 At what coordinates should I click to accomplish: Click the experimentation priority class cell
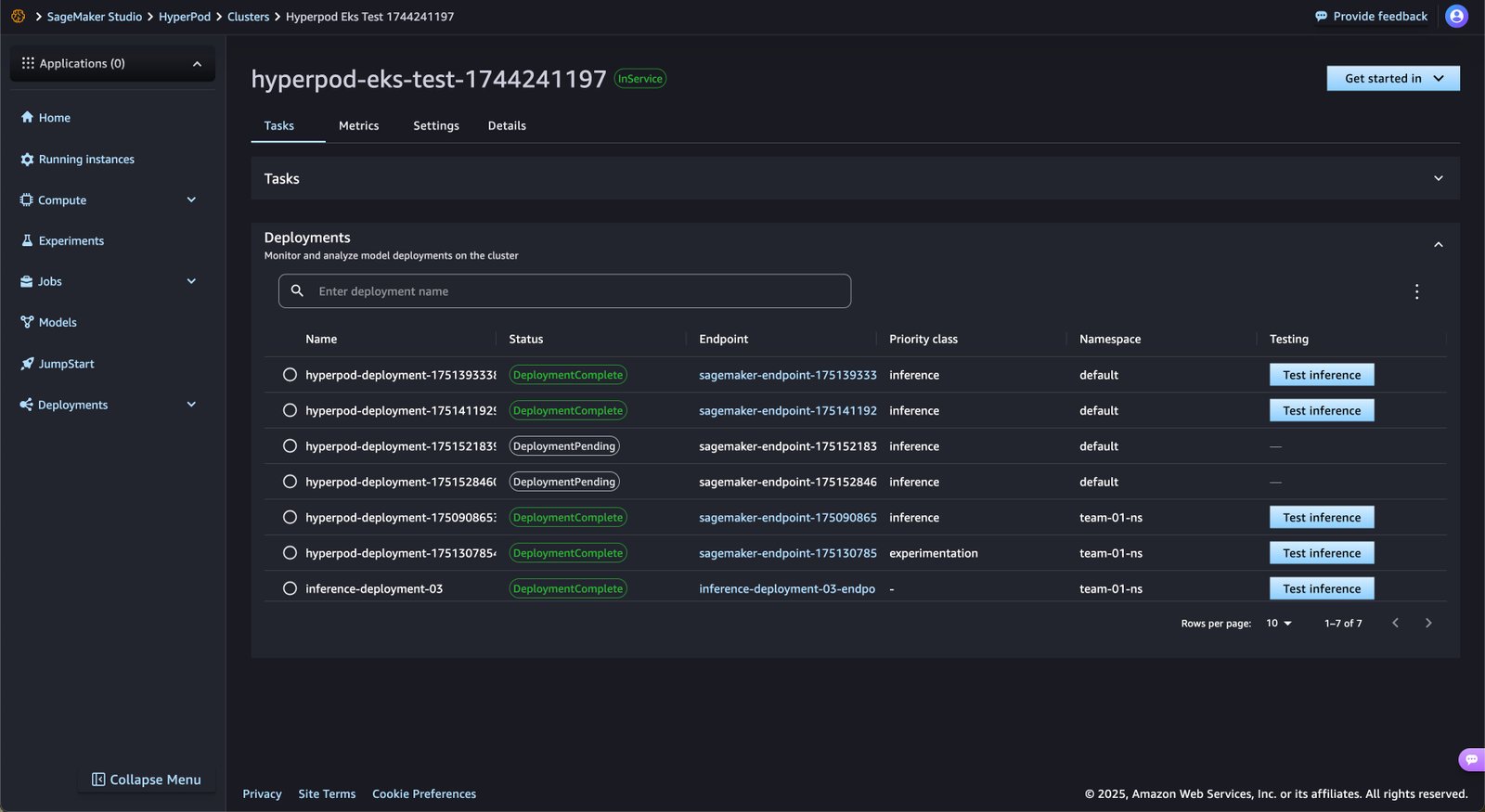tap(934, 553)
